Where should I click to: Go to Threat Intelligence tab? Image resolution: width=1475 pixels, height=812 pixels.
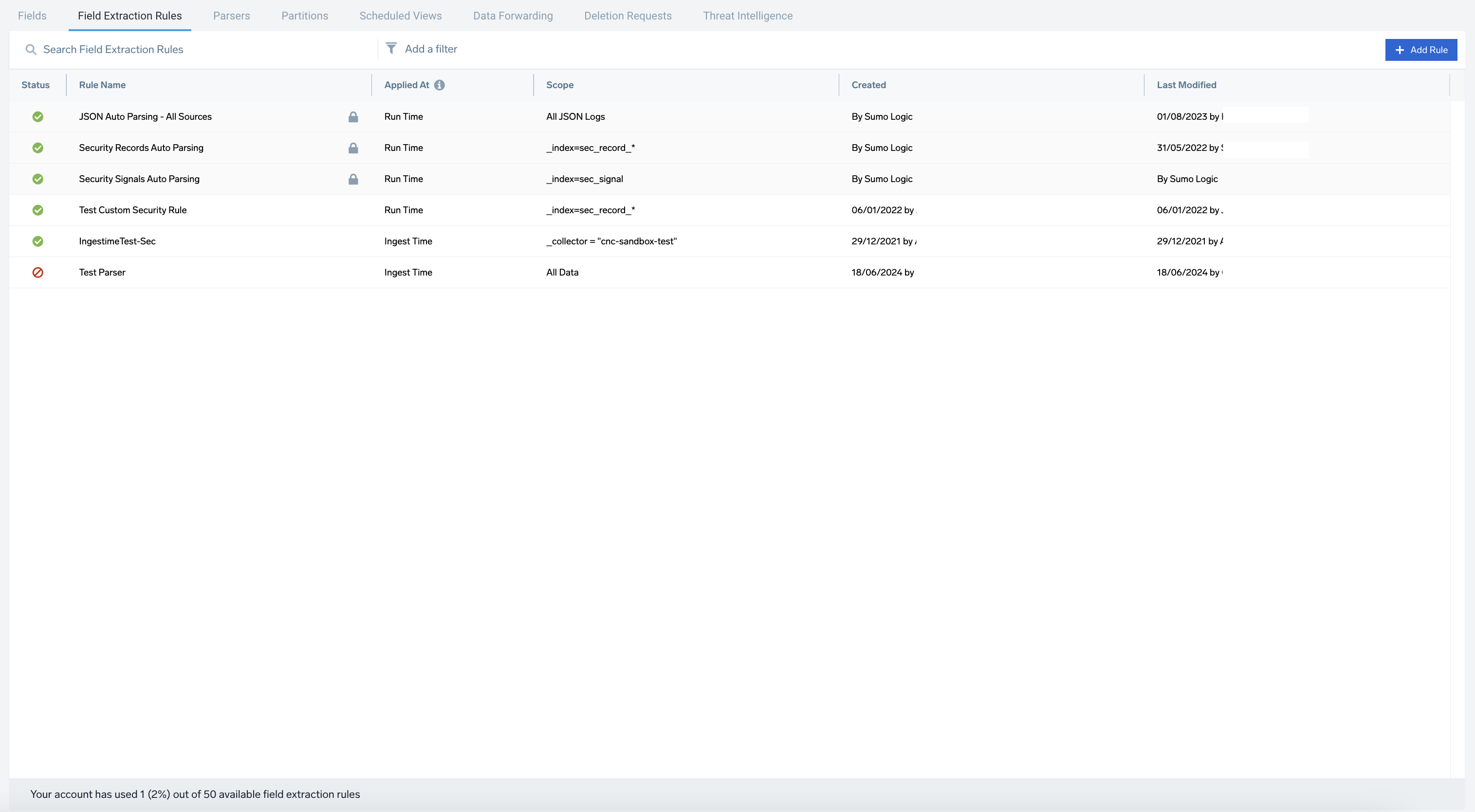[747, 16]
